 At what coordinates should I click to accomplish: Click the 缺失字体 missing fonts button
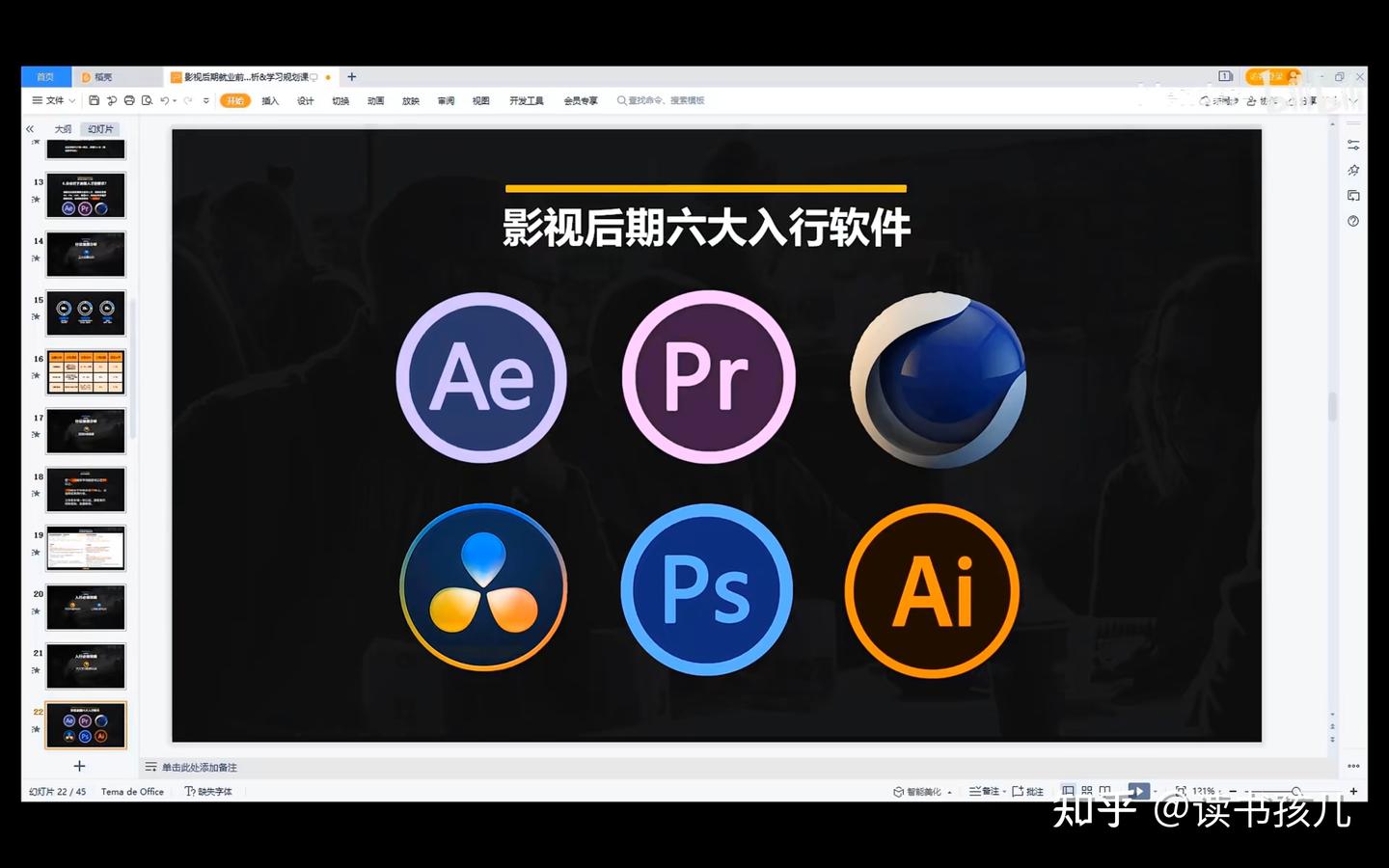coord(211,791)
